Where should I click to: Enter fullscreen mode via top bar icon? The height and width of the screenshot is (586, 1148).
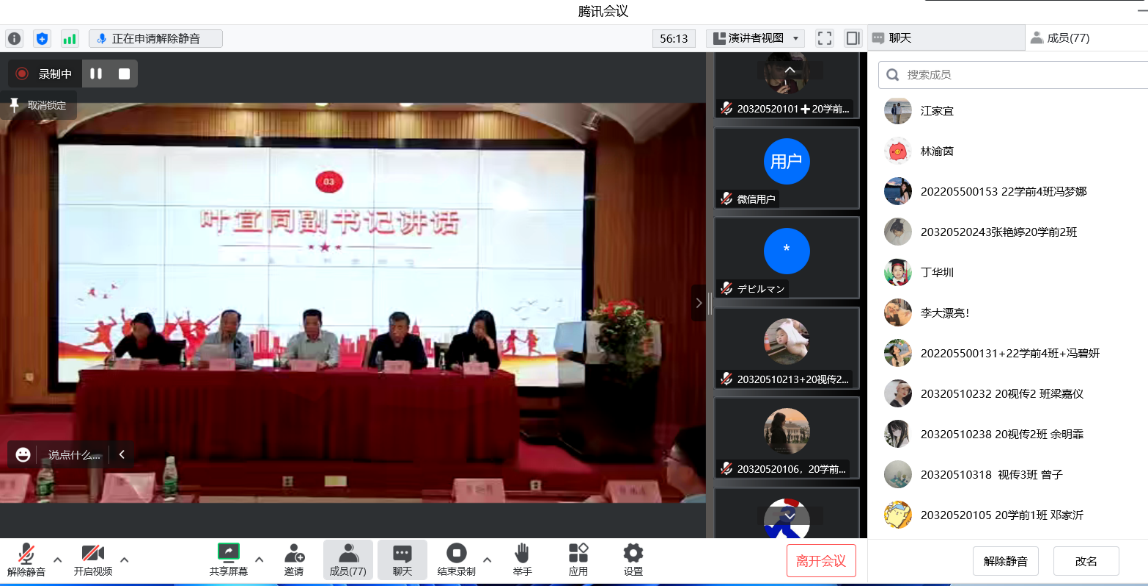coord(824,38)
